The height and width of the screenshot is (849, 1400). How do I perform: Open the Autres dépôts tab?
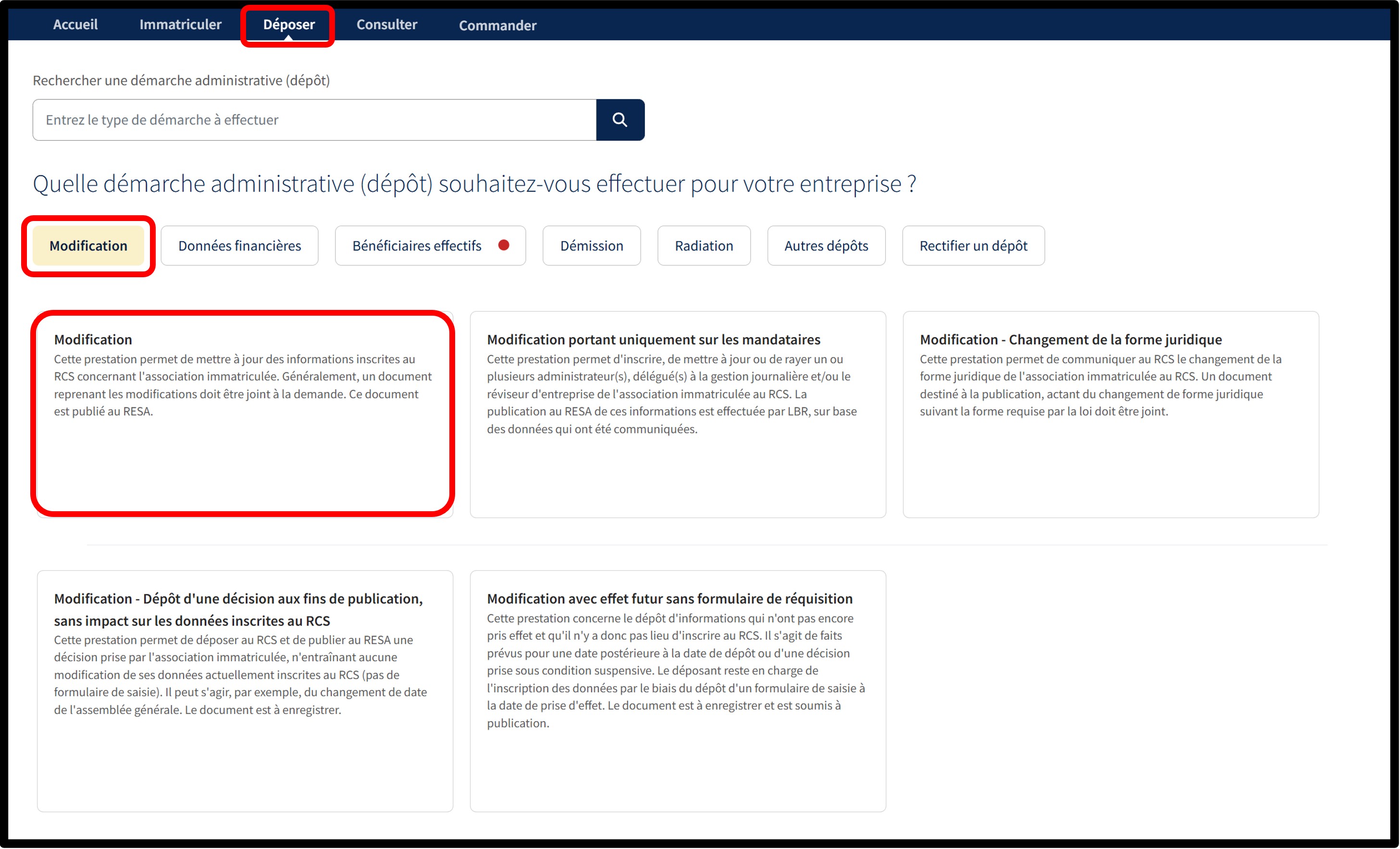click(826, 246)
